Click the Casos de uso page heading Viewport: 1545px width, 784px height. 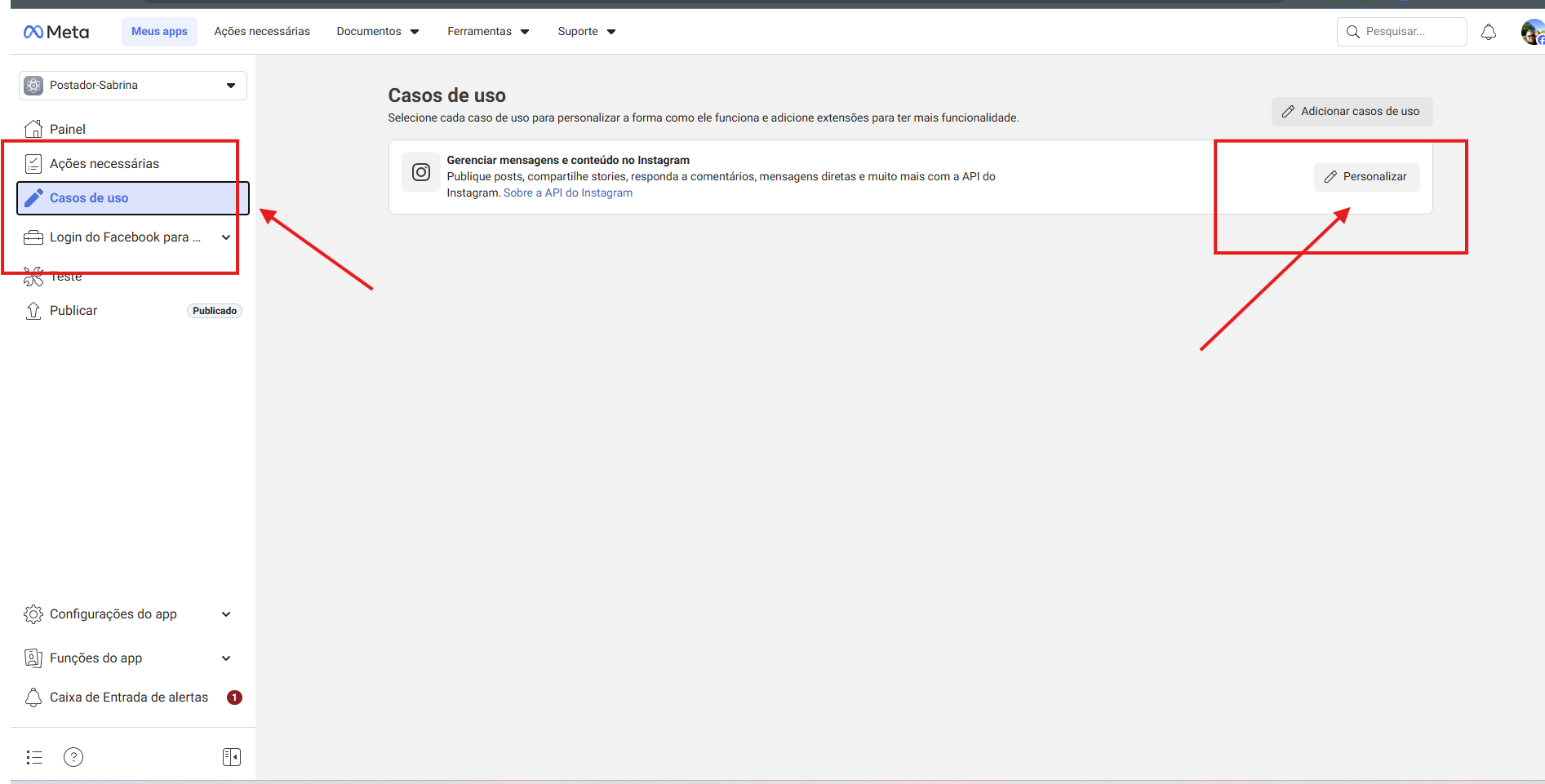coord(446,95)
